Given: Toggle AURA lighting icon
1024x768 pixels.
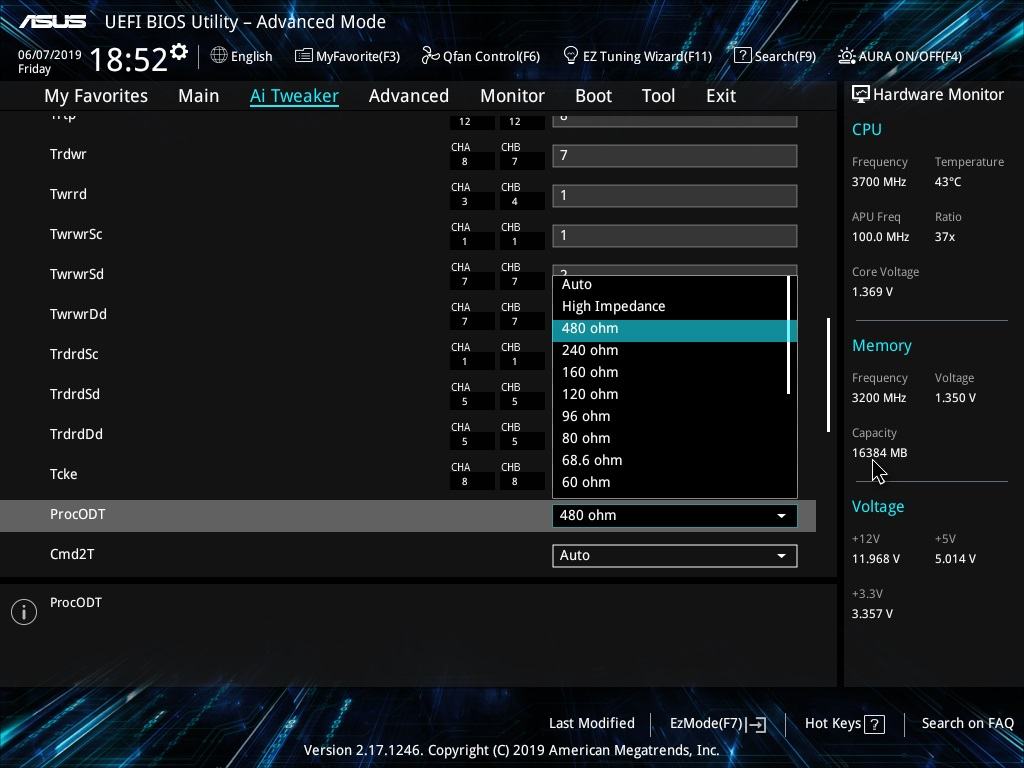Looking at the screenshot, I should point(847,56).
